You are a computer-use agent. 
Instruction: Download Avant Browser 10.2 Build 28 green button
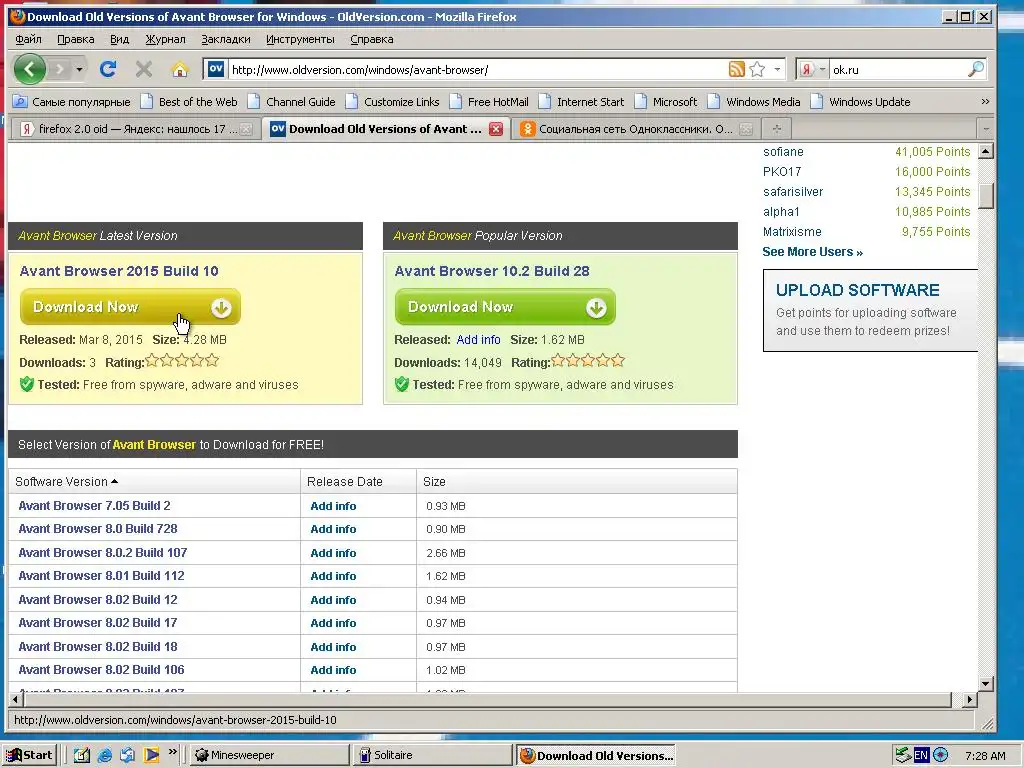[505, 307]
